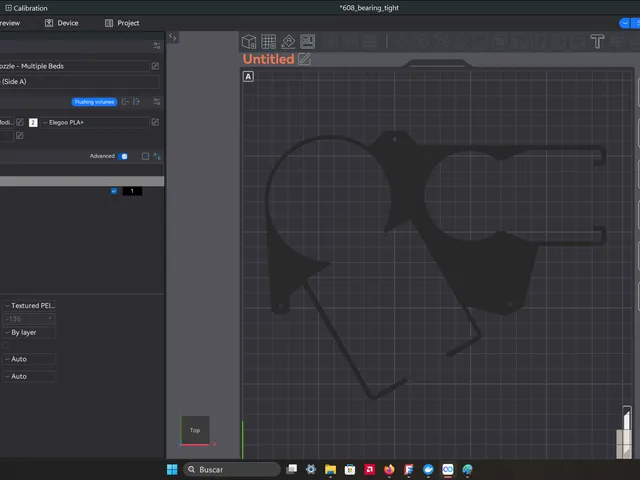Open Firefox from the taskbar
The image size is (640, 480).
pos(389,469)
